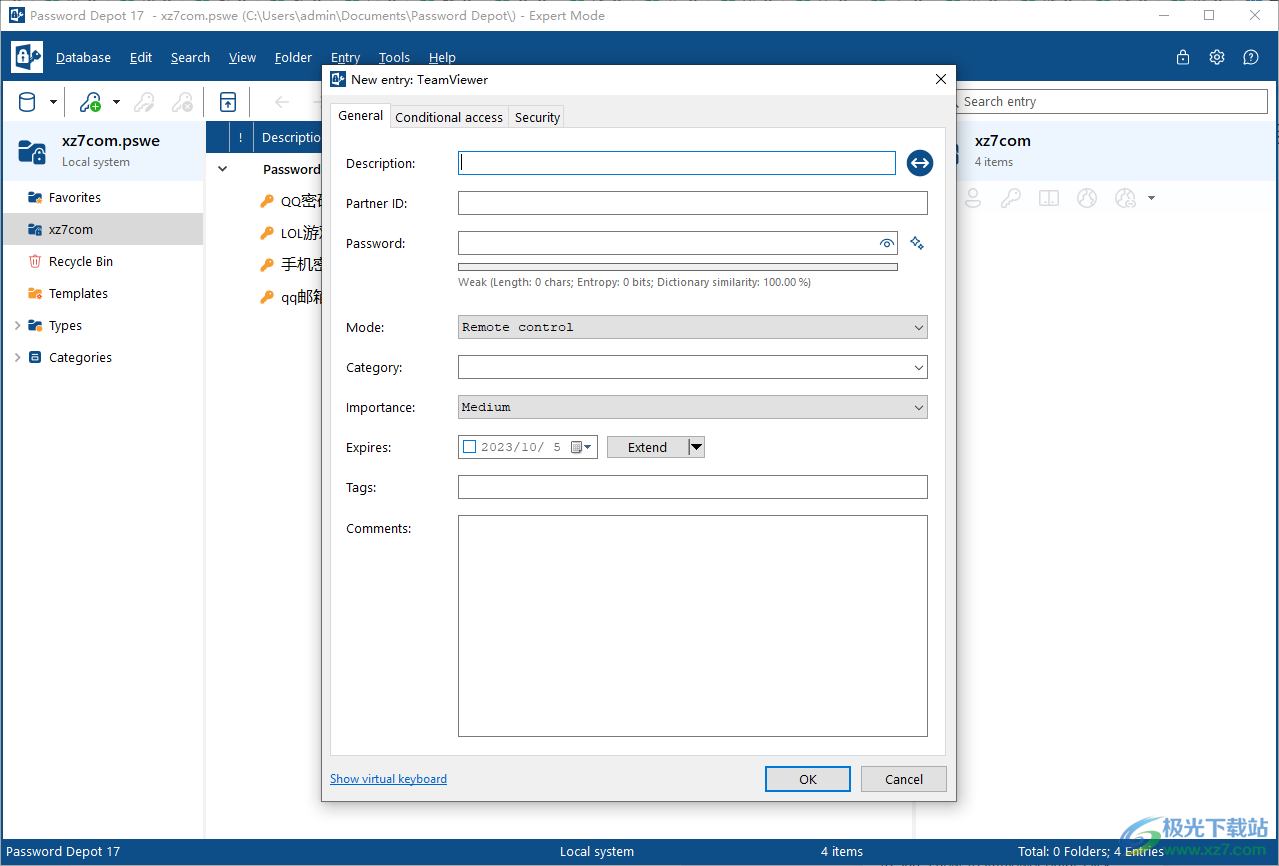Open the Help menu
This screenshot has width=1279, height=866.
pyautogui.click(x=442, y=57)
